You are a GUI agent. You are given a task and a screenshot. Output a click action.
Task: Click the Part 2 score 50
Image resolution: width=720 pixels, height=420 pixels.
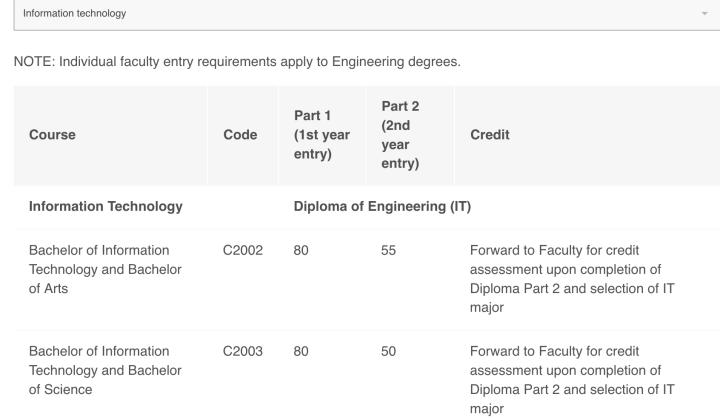click(388, 352)
